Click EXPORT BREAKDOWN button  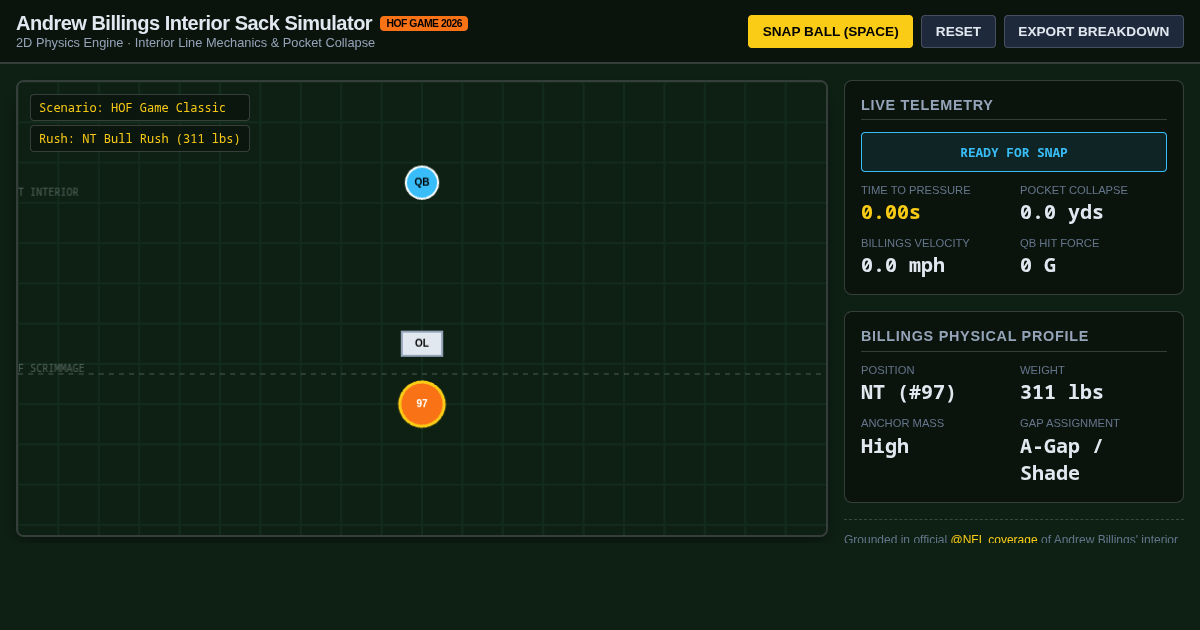tap(1093, 31)
